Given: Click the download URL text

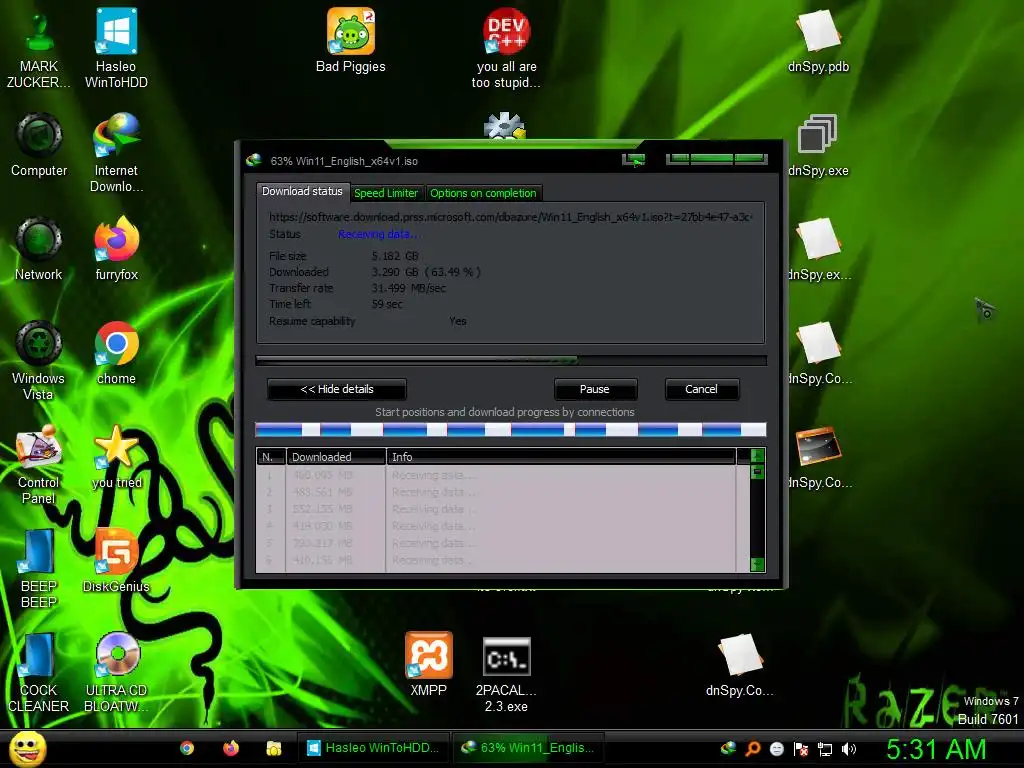Looking at the screenshot, I should pos(511,217).
